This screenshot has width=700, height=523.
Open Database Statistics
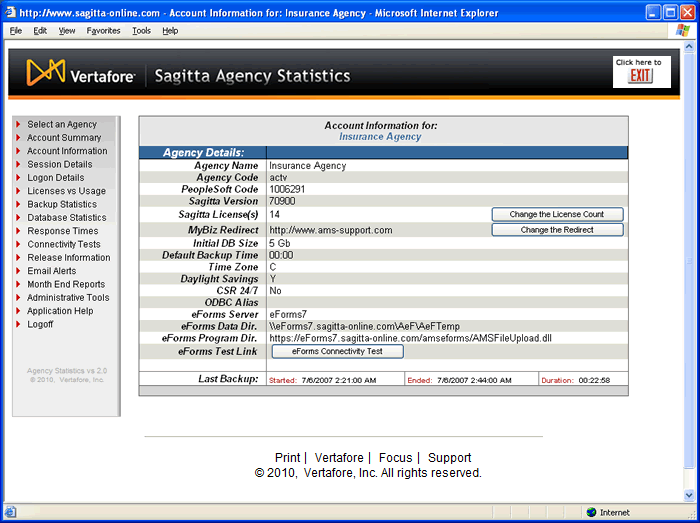67,218
